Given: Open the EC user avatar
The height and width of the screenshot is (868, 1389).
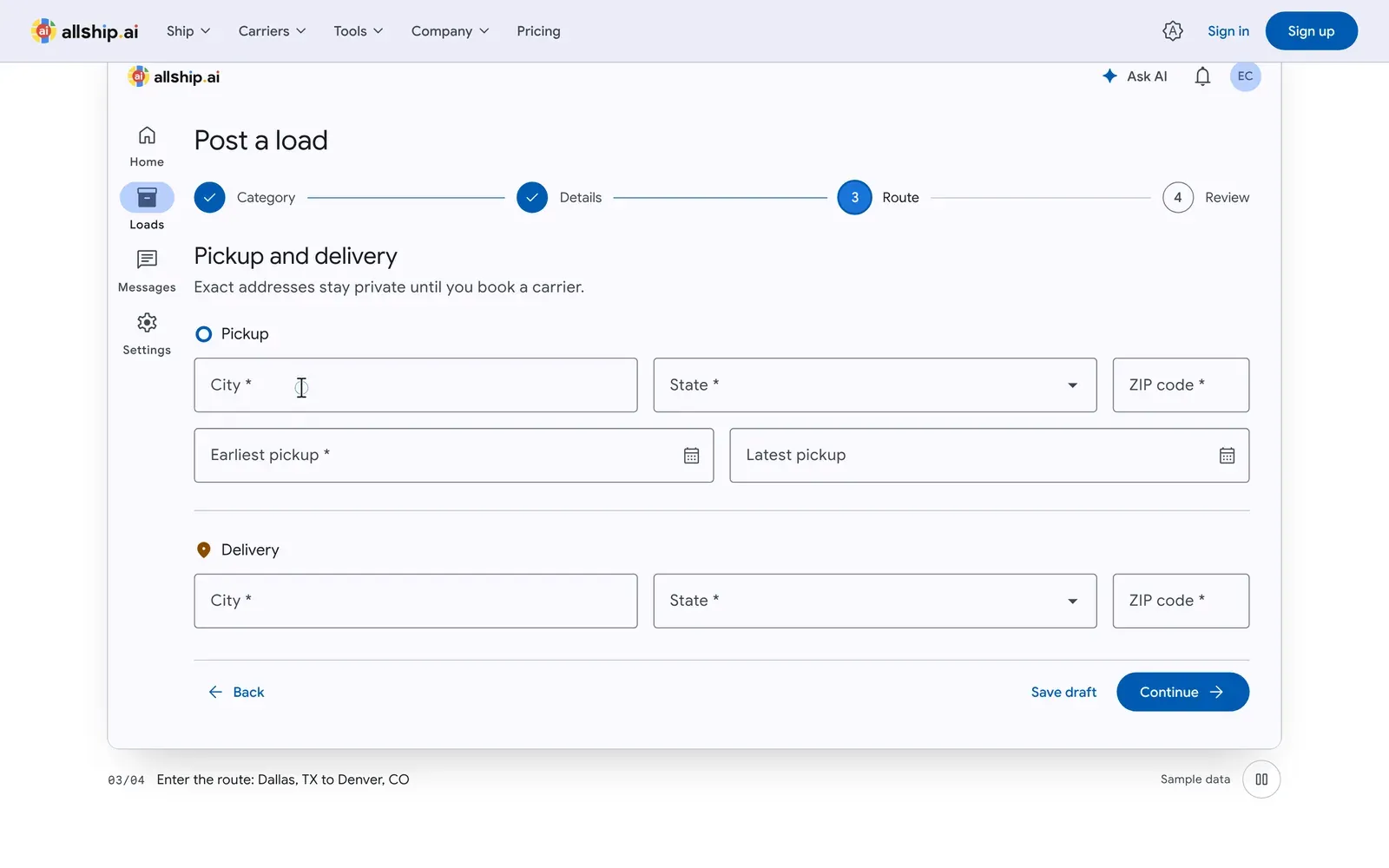Looking at the screenshot, I should [x=1245, y=76].
